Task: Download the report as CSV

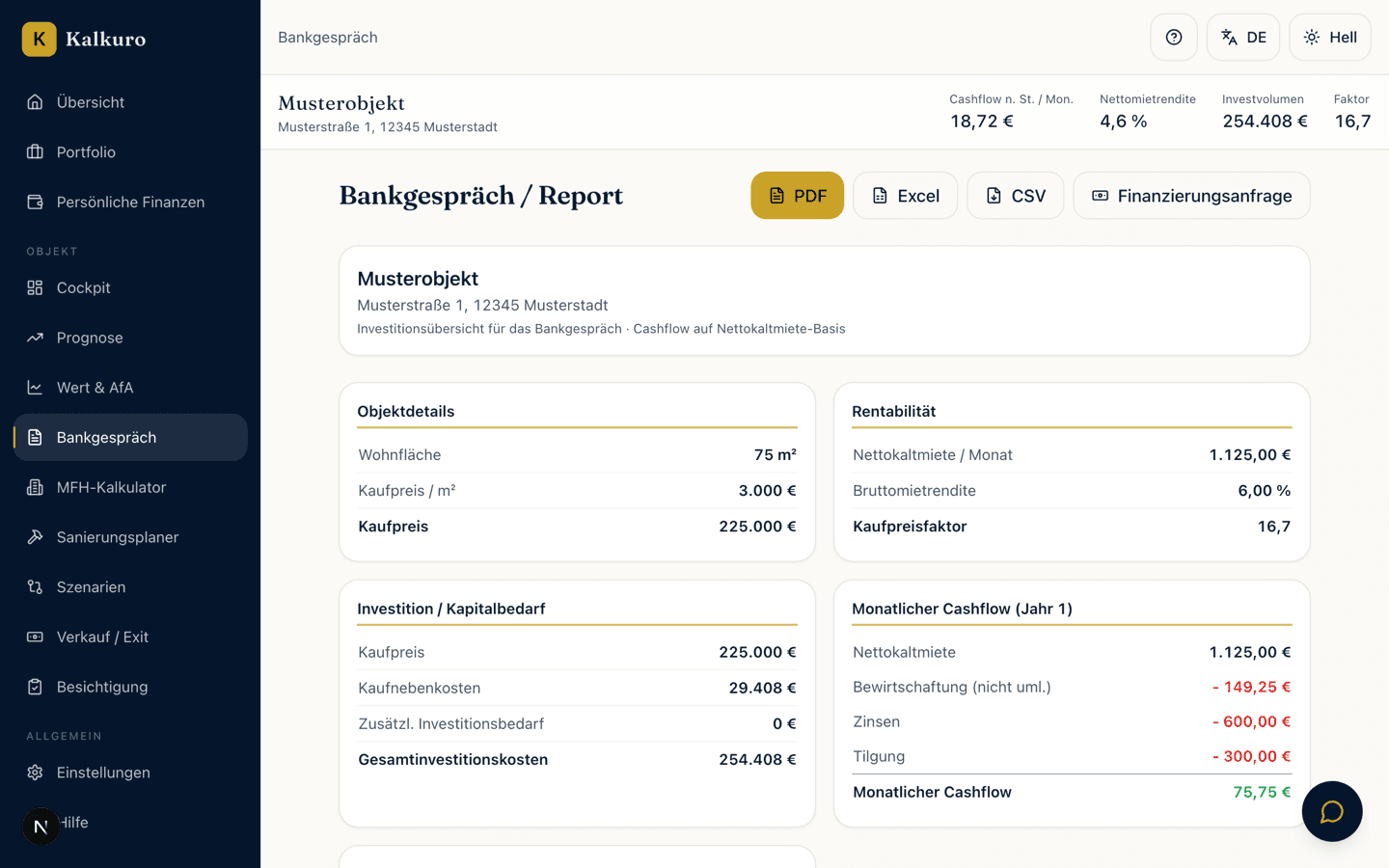Action: pyautogui.click(x=1016, y=196)
